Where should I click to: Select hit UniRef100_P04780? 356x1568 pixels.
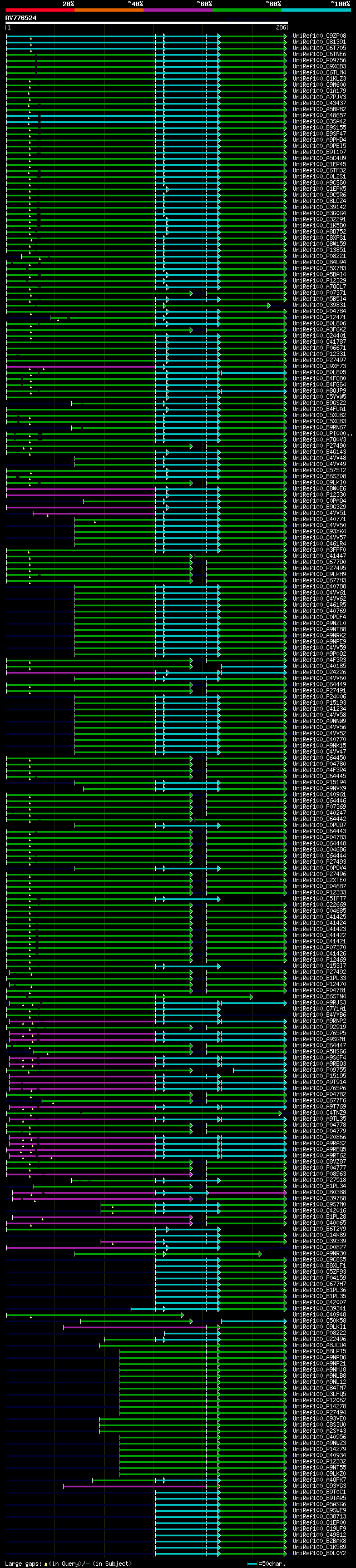coord(319,764)
